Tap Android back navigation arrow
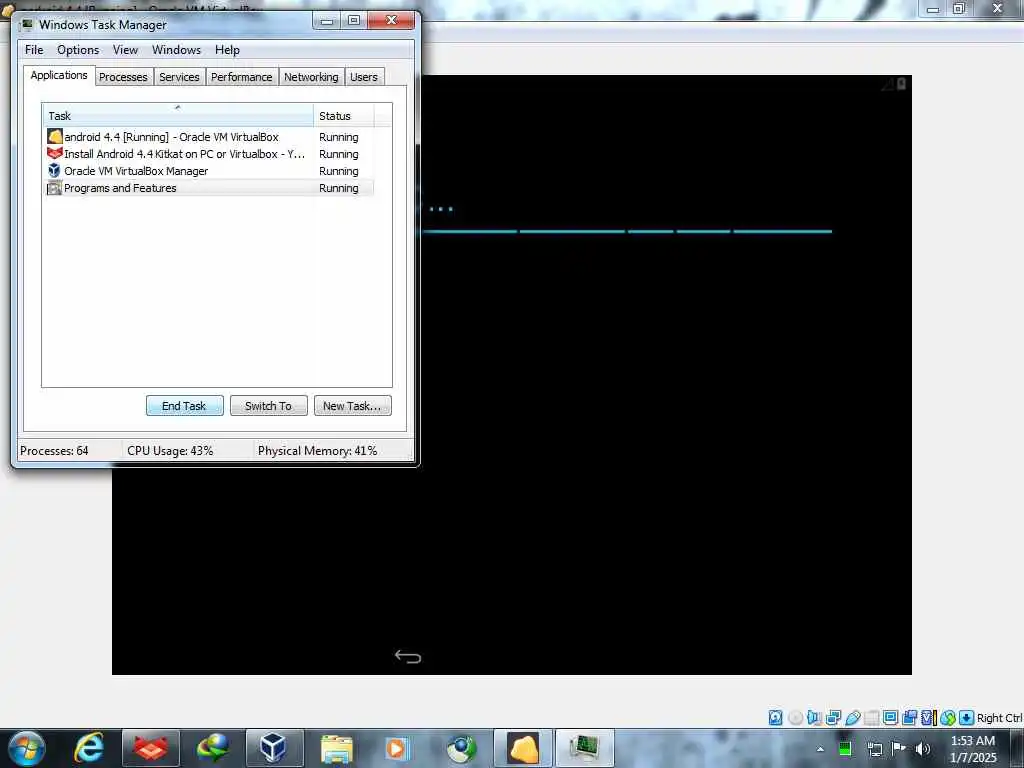Screen dimensions: 1024x768 (x=408, y=656)
